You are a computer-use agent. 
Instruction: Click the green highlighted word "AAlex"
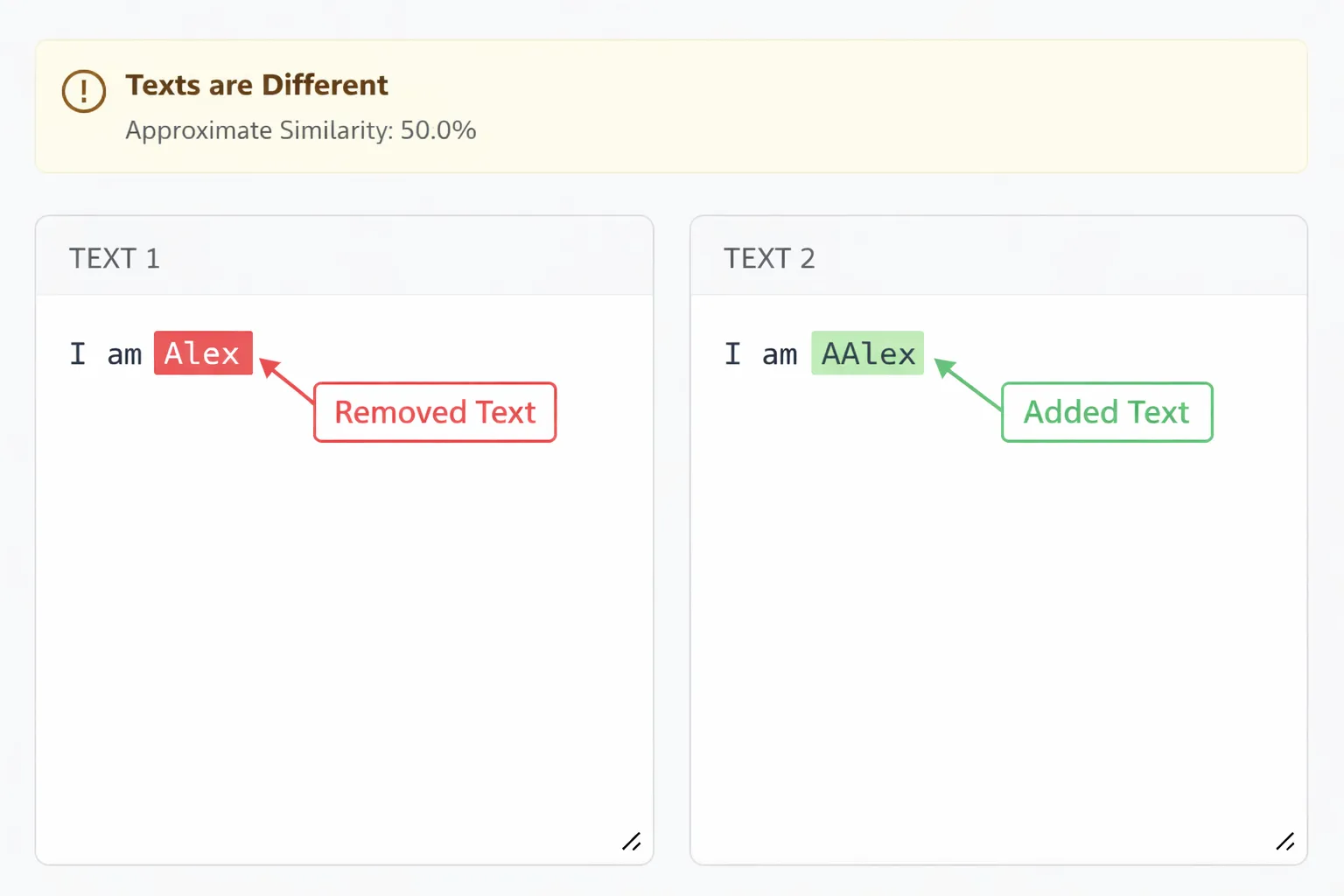(x=867, y=353)
